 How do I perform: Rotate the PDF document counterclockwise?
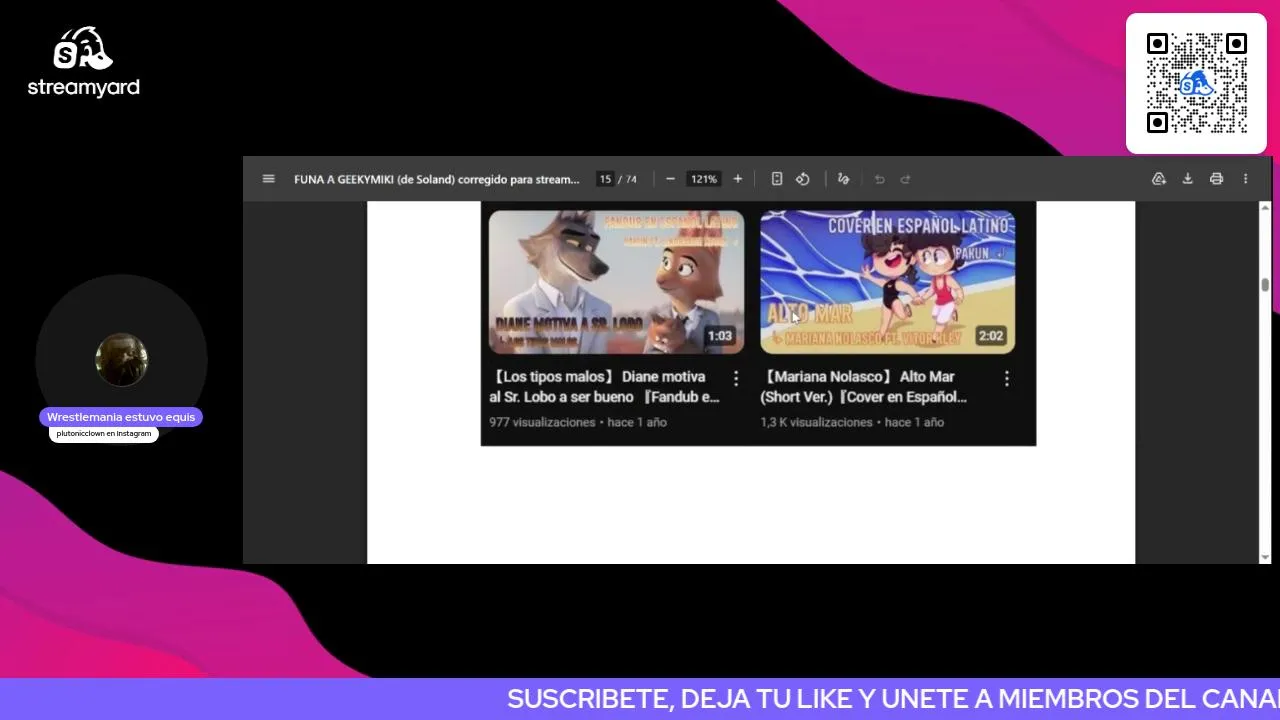coord(802,179)
